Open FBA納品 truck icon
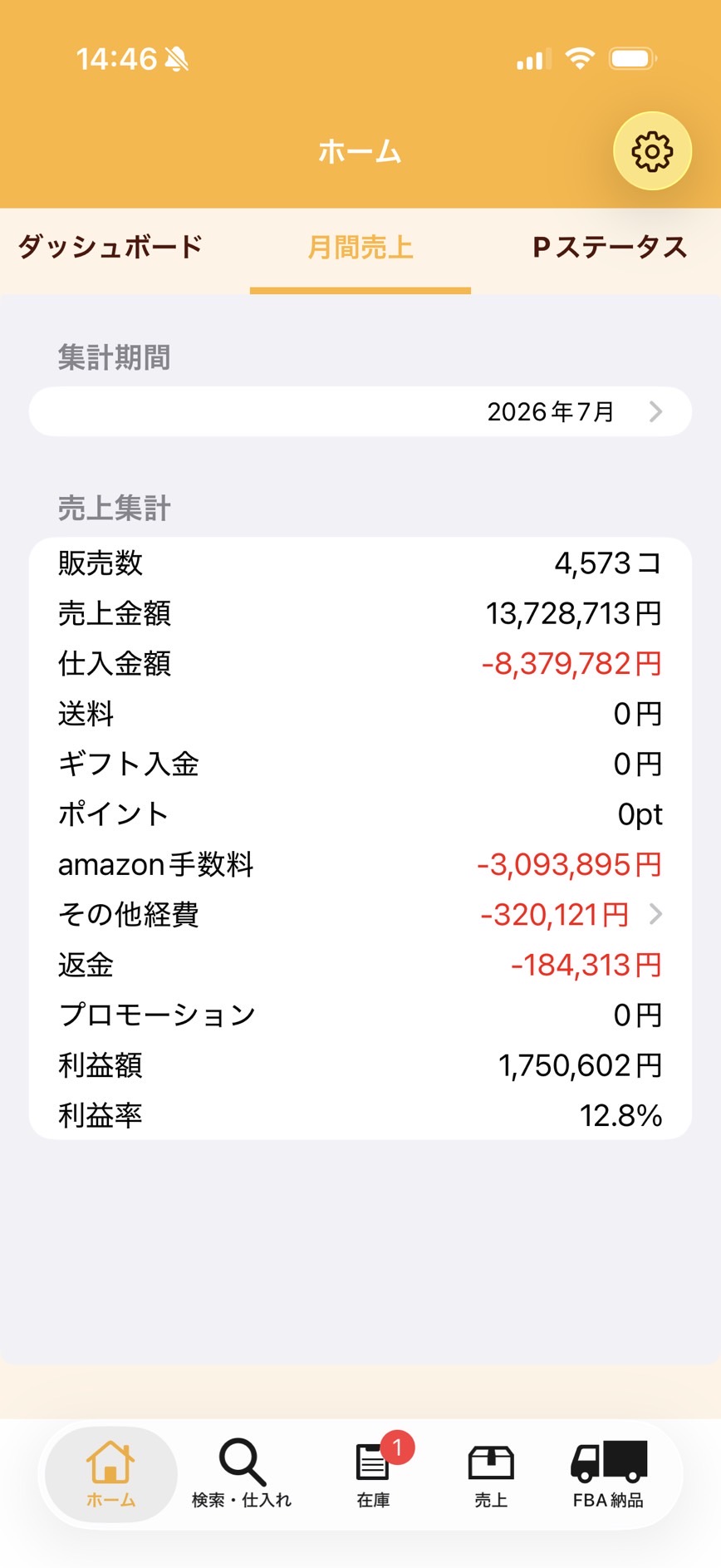Image resolution: width=721 pixels, height=1568 pixels. [x=609, y=1462]
